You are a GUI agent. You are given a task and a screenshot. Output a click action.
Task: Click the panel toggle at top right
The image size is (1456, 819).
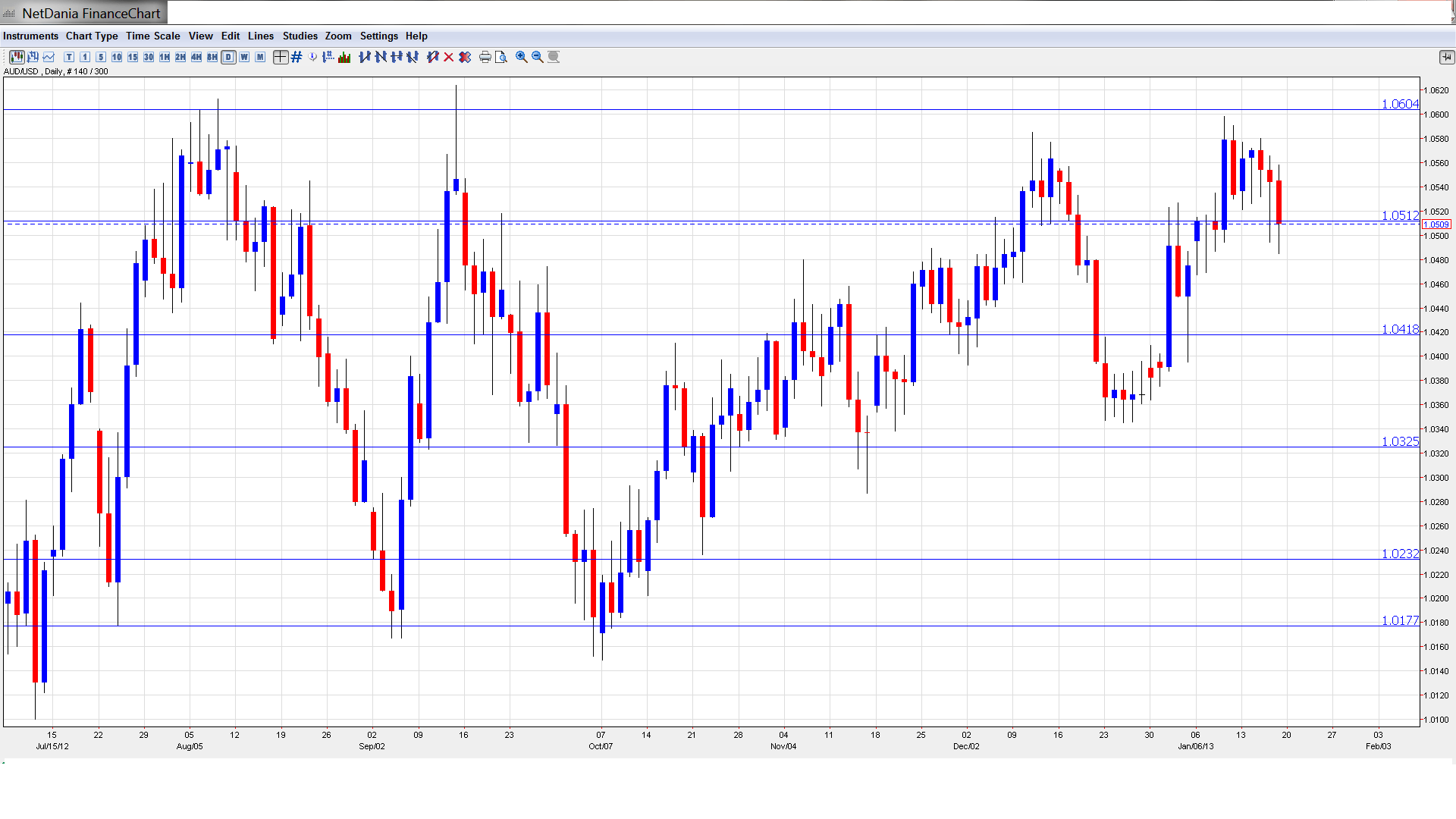[x=1446, y=57]
